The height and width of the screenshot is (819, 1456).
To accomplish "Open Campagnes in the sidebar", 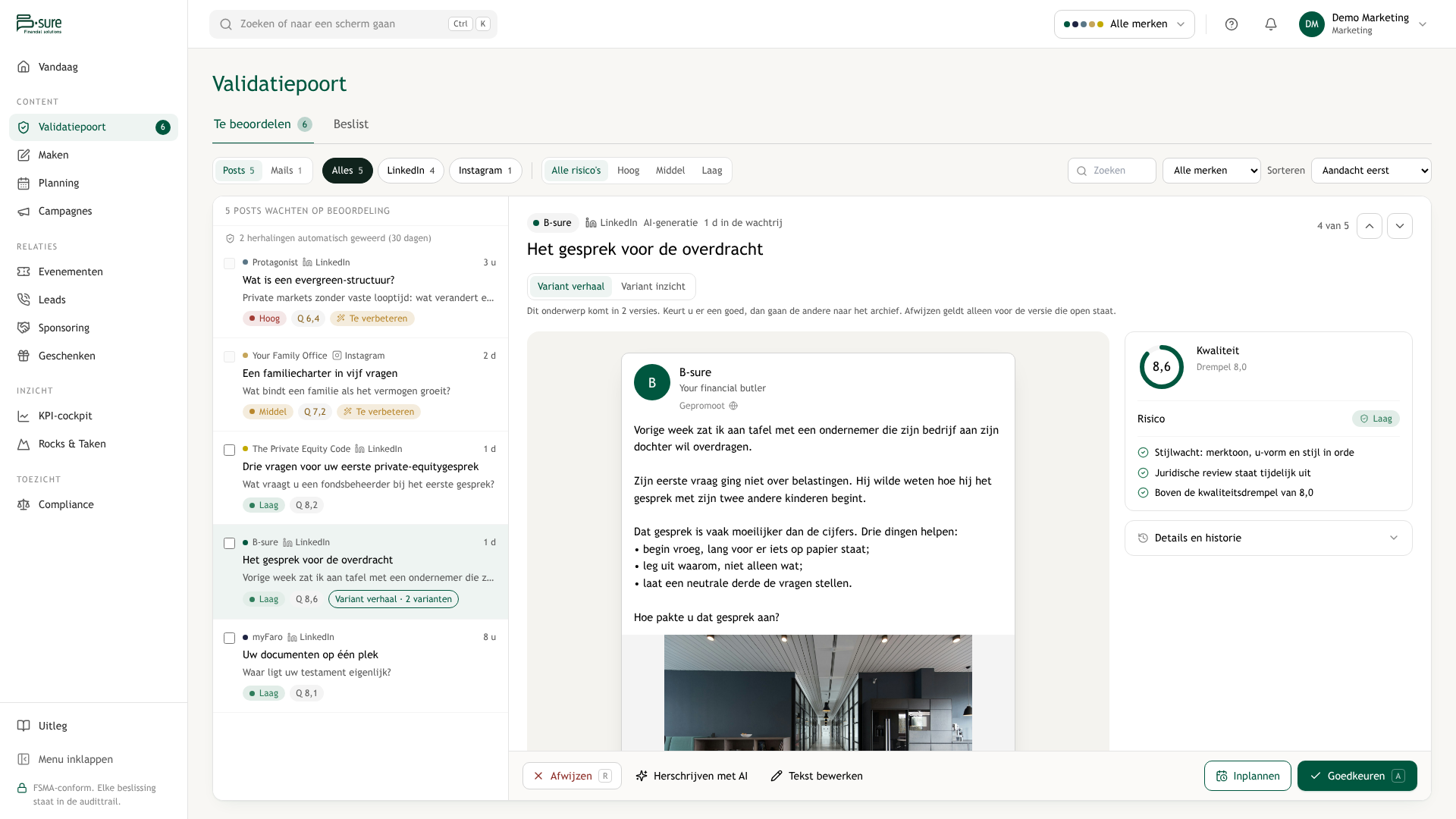I will click(x=93, y=211).
